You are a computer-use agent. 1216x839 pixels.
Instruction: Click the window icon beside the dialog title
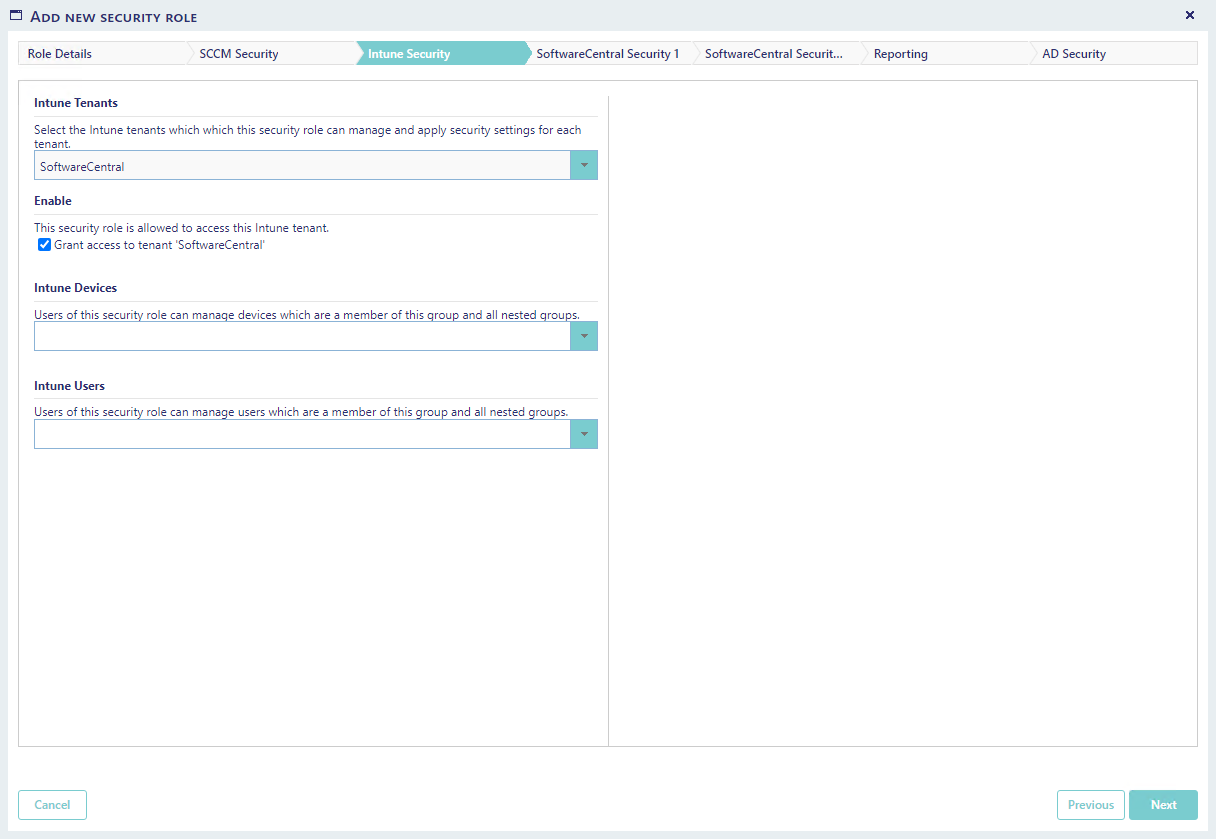pyautogui.click(x=16, y=16)
